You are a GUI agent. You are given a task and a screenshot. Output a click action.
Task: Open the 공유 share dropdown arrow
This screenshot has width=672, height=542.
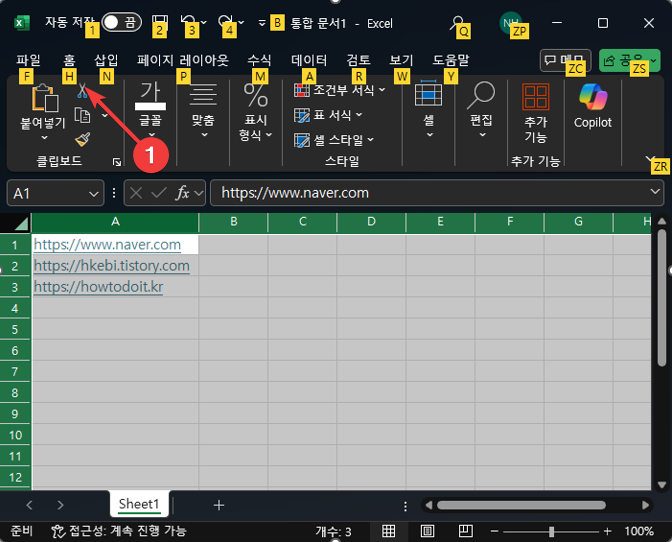click(653, 61)
